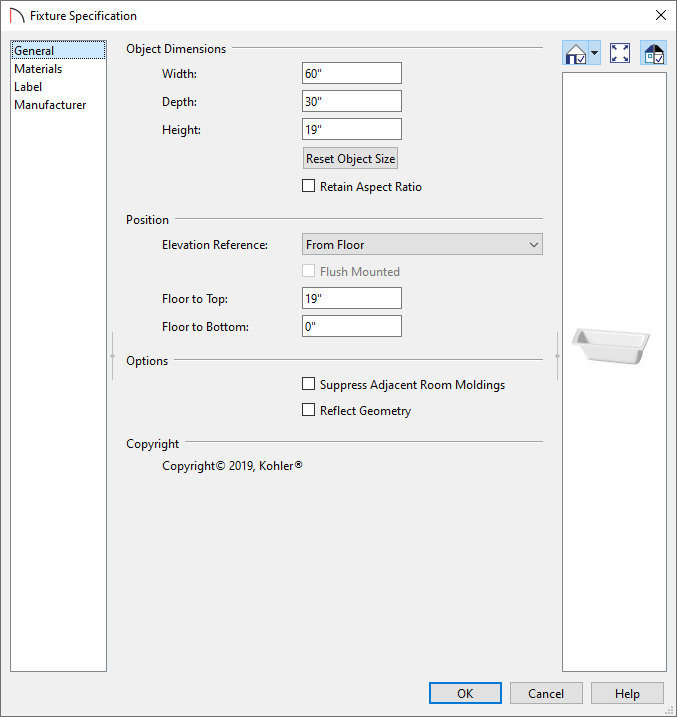Check Suppress Adjacent Room Moldings
Screen dimensions: 677x717
pos(309,384)
